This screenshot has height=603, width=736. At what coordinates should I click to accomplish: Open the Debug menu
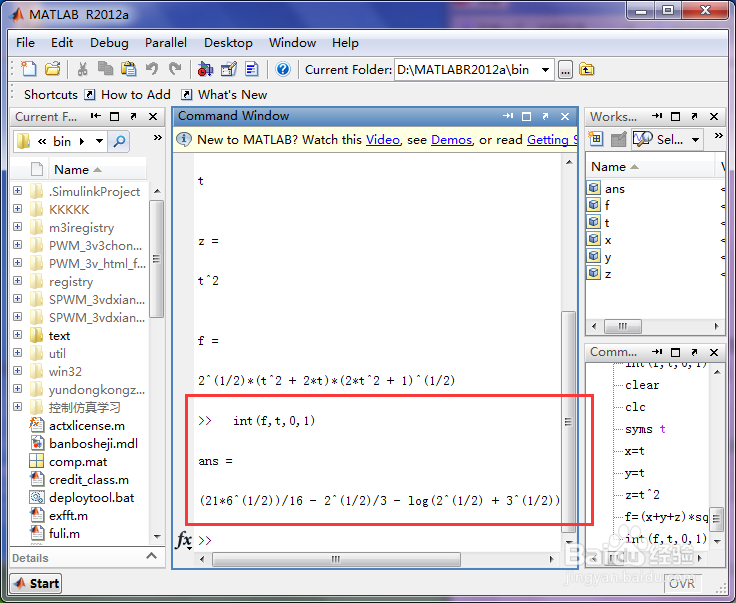[x=109, y=43]
